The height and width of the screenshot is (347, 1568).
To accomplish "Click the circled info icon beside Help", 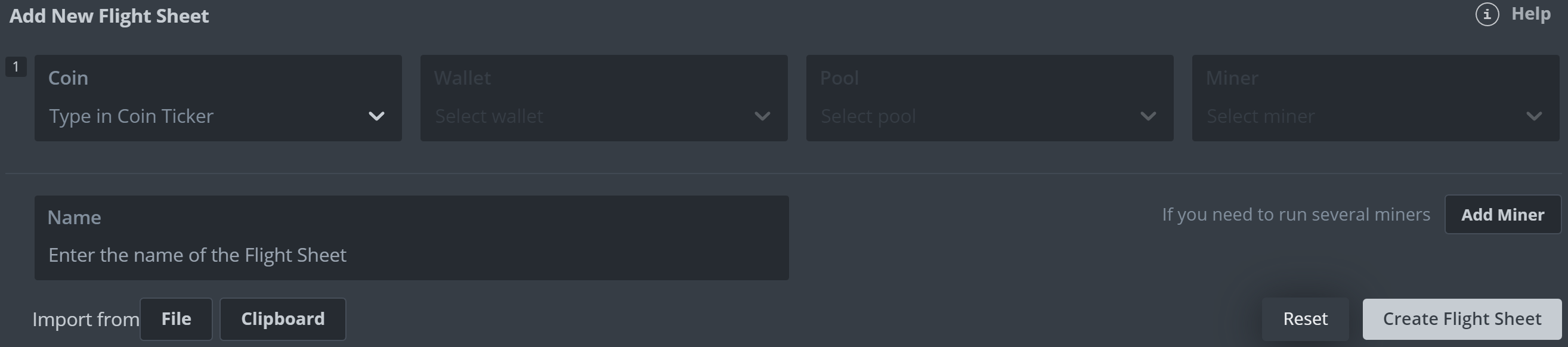I will (x=1487, y=14).
